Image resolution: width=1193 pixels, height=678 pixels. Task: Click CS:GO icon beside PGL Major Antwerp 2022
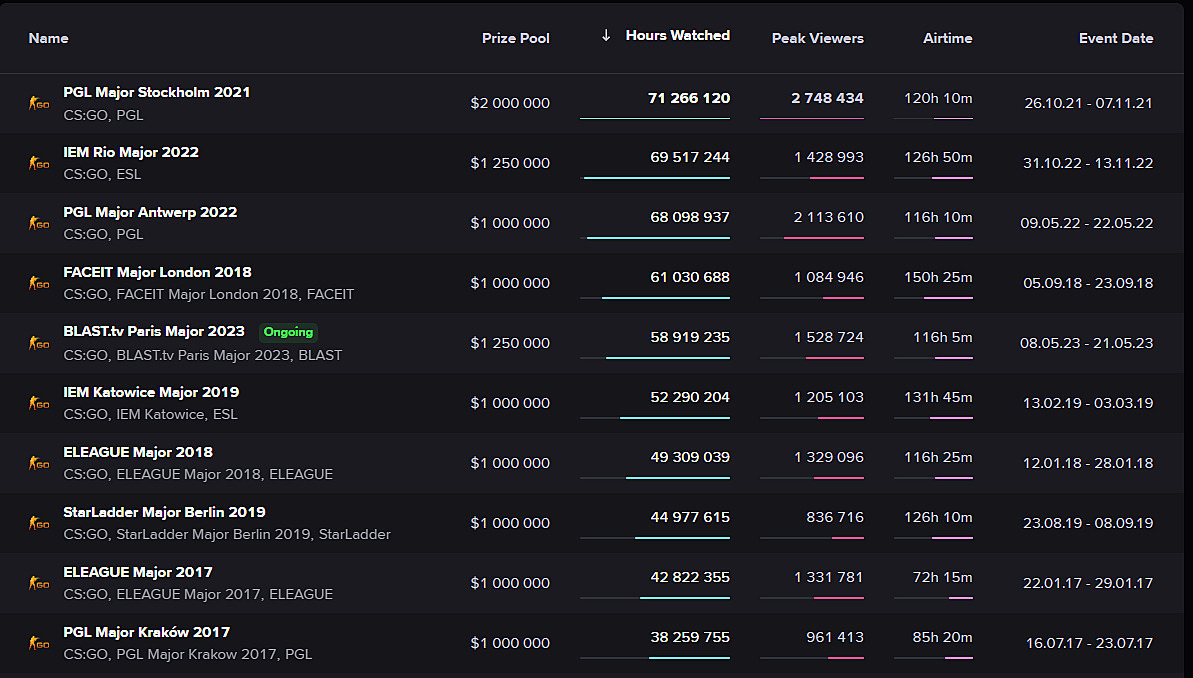pos(39,223)
